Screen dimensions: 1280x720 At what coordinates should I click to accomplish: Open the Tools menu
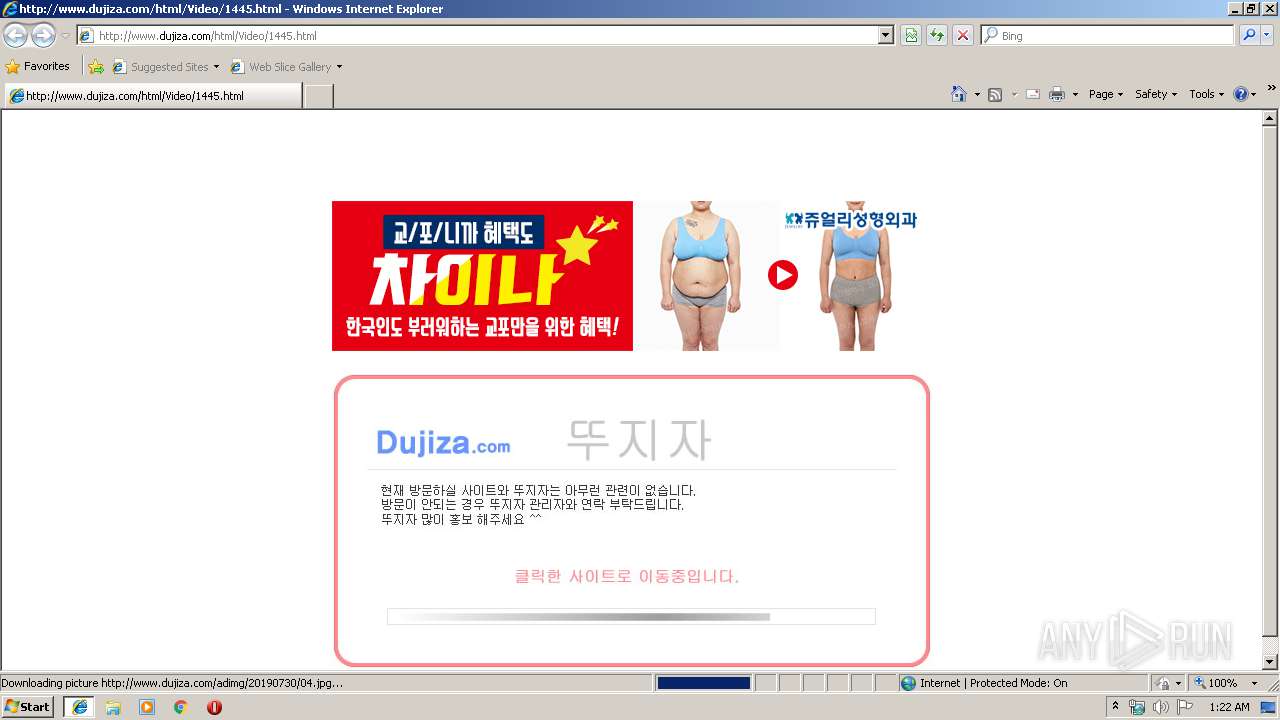click(1207, 94)
